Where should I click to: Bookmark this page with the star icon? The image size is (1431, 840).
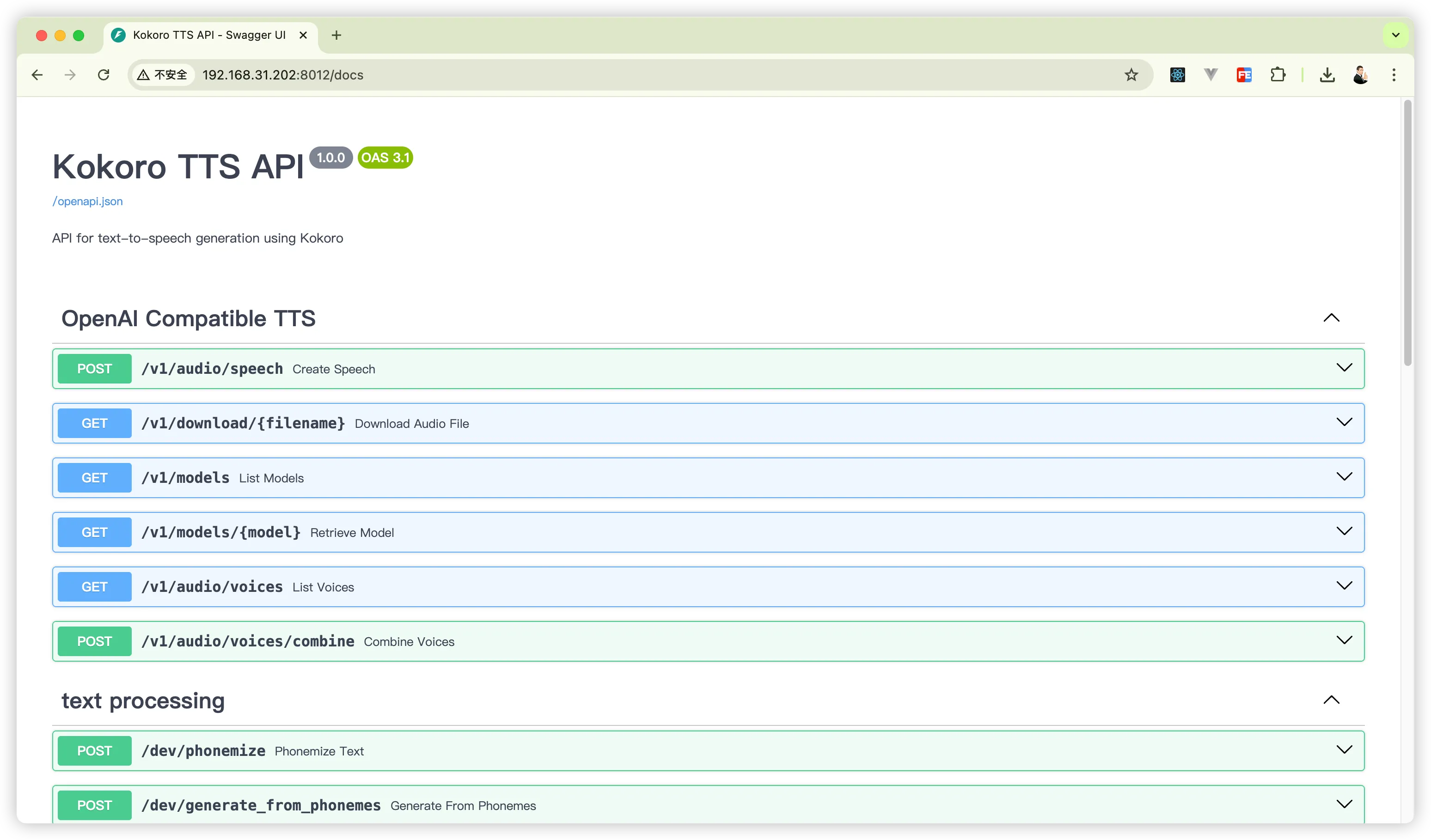pos(1131,75)
